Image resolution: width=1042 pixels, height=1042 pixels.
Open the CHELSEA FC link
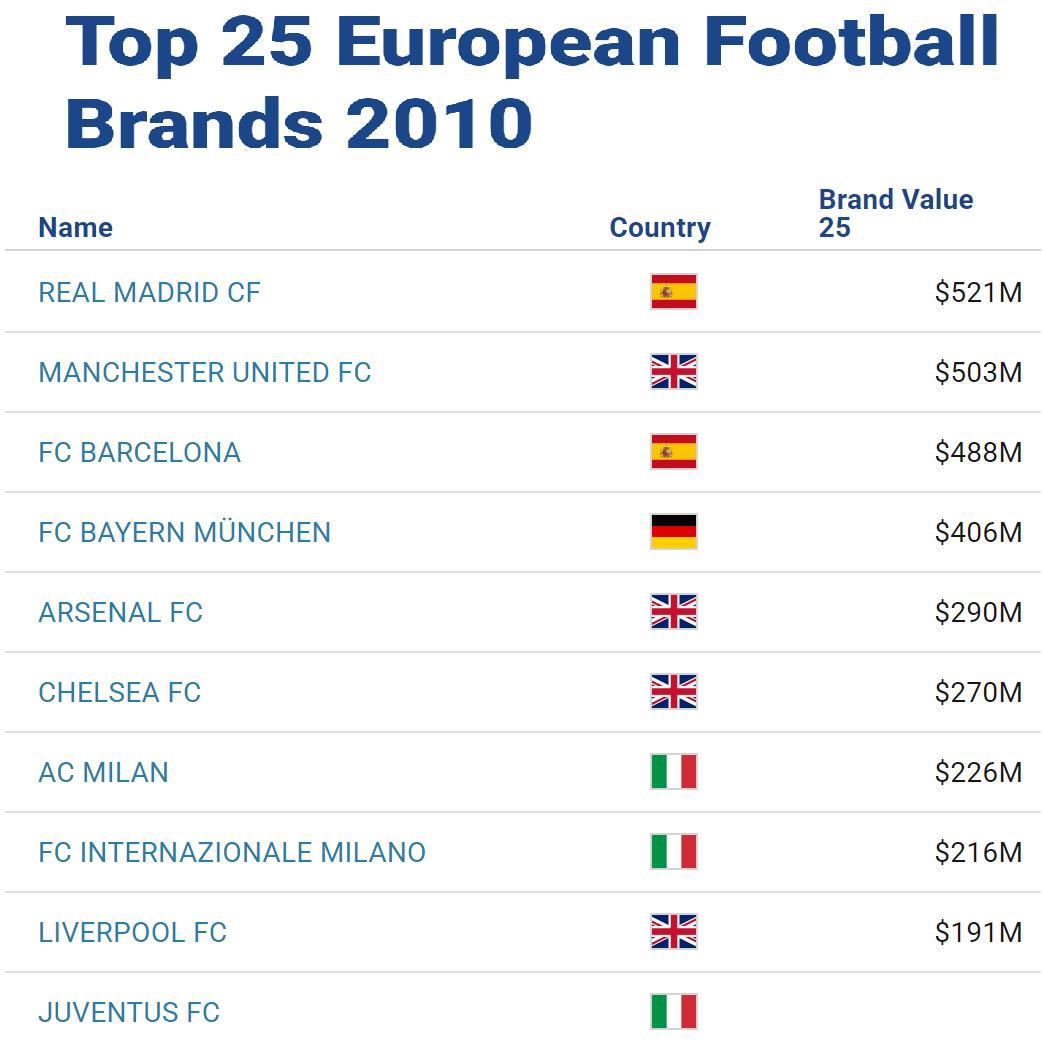tap(119, 693)
